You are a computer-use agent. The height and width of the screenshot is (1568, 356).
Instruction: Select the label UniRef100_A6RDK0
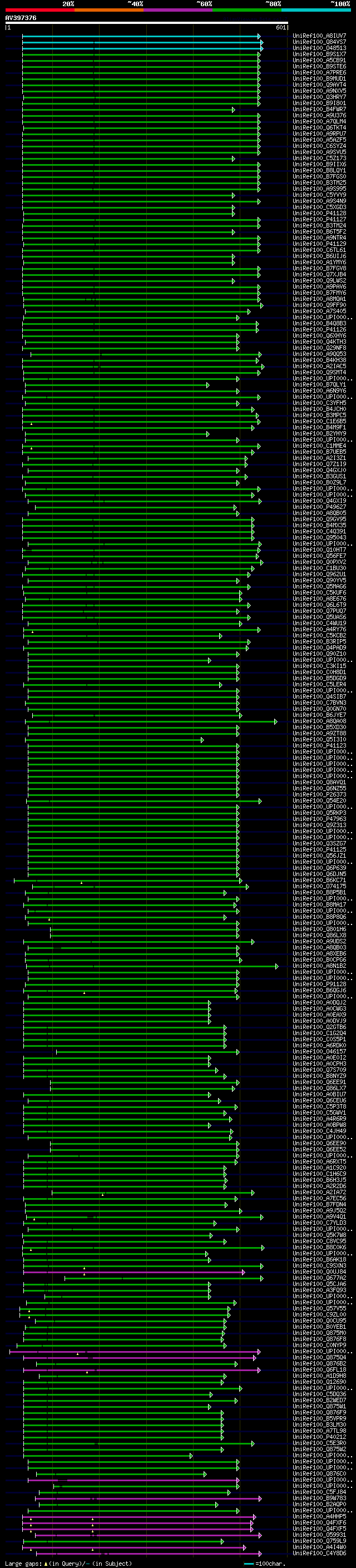click(x=319, y=1045)
